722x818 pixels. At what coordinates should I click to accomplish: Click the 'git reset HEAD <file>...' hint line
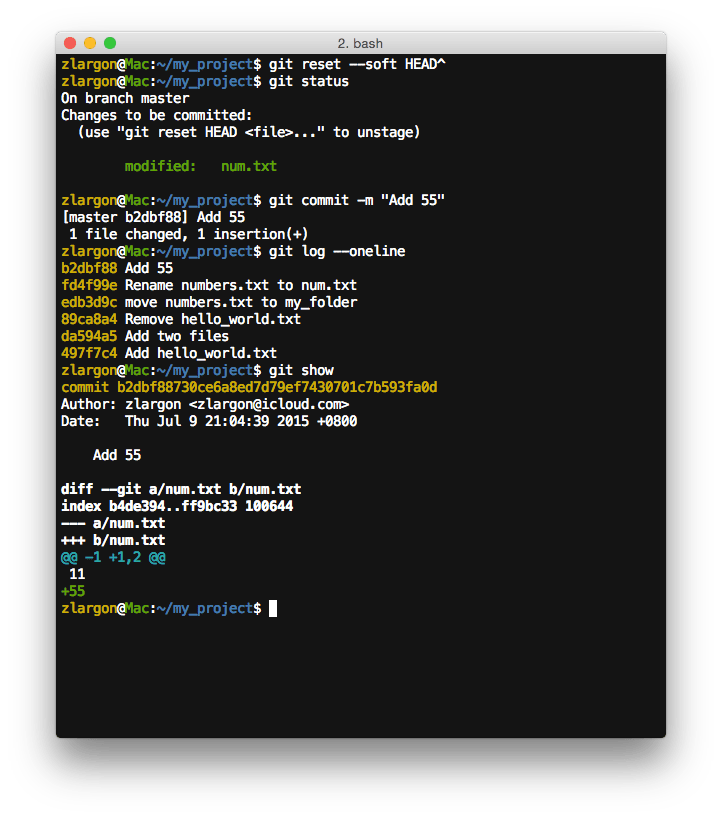click(x=249, y=132)
